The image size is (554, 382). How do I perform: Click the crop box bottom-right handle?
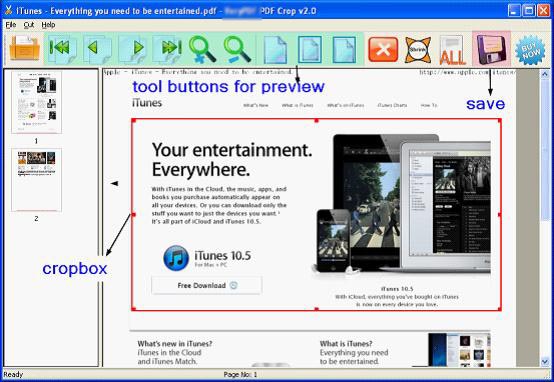500,309
